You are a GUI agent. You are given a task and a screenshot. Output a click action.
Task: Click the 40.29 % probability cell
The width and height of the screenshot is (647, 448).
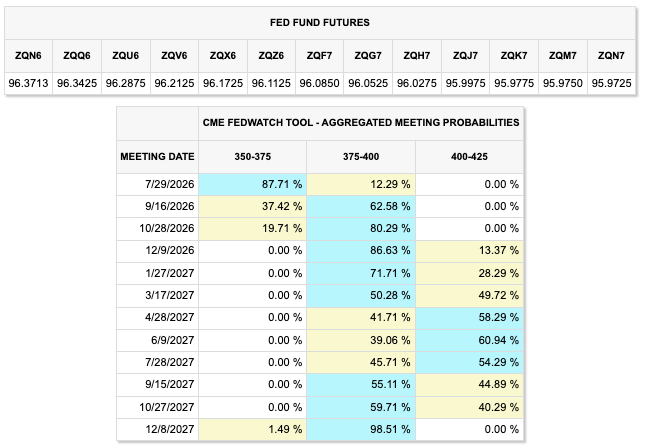(x=469, y=407)
